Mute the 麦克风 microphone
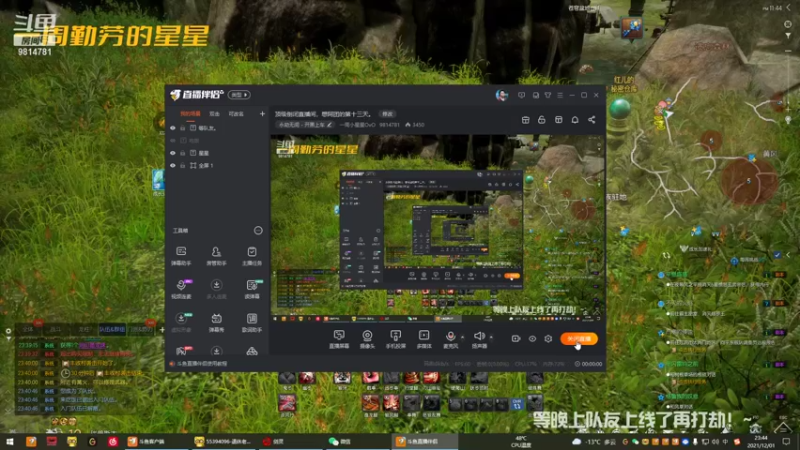This screenshot has width=800, height=450. 451,339
